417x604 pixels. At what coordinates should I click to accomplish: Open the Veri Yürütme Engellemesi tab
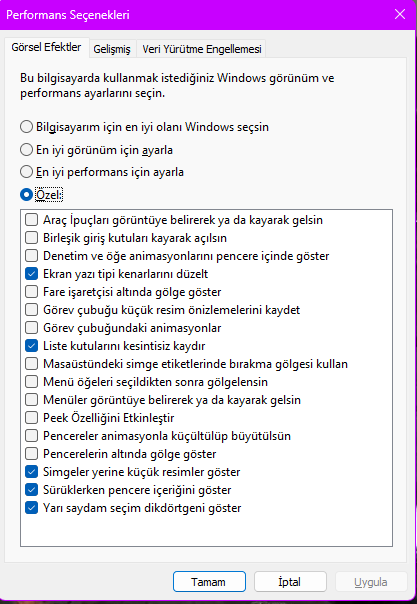pyautogui.click(x=202, y=49)
